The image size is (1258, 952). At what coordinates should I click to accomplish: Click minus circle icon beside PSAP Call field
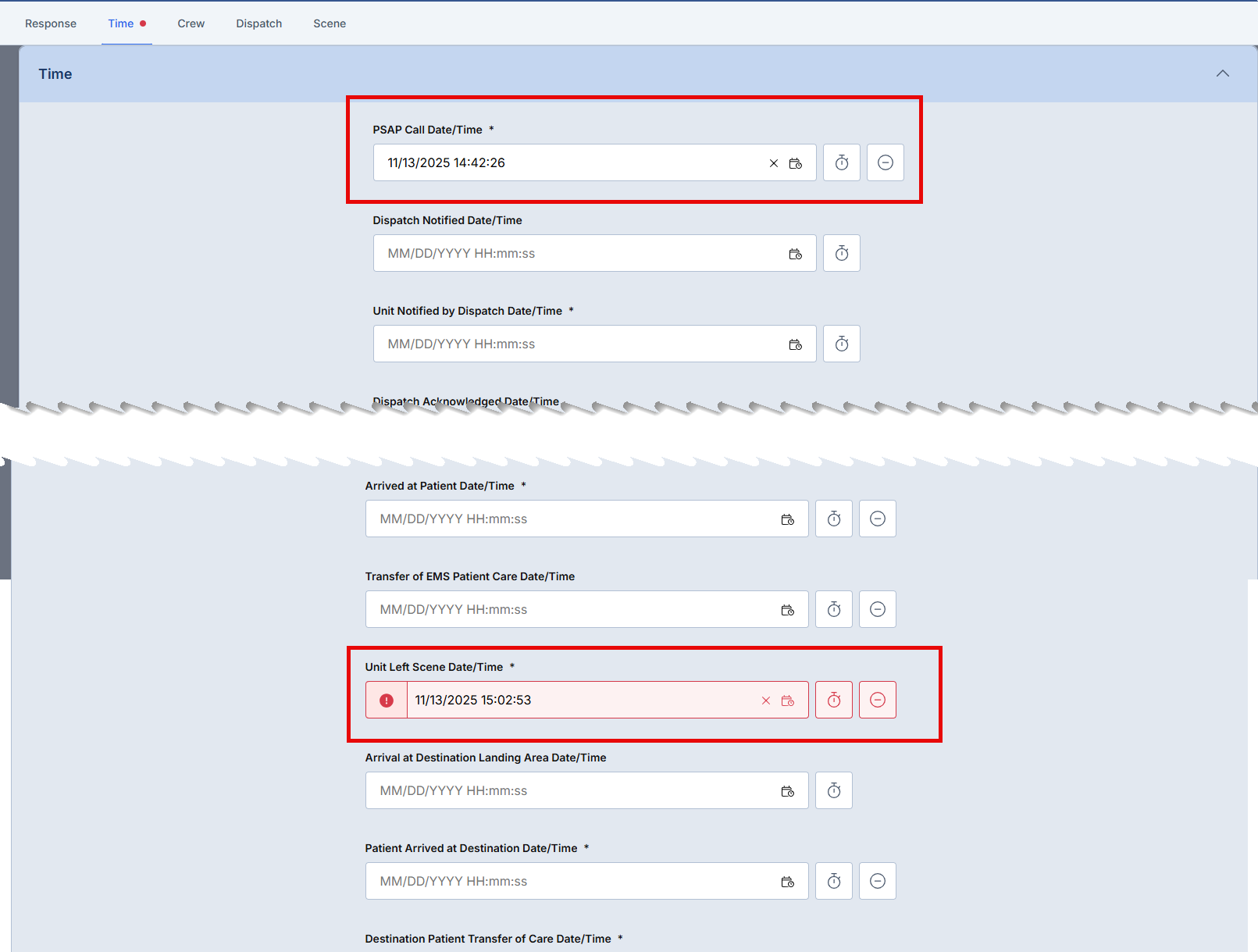(885, 162)
